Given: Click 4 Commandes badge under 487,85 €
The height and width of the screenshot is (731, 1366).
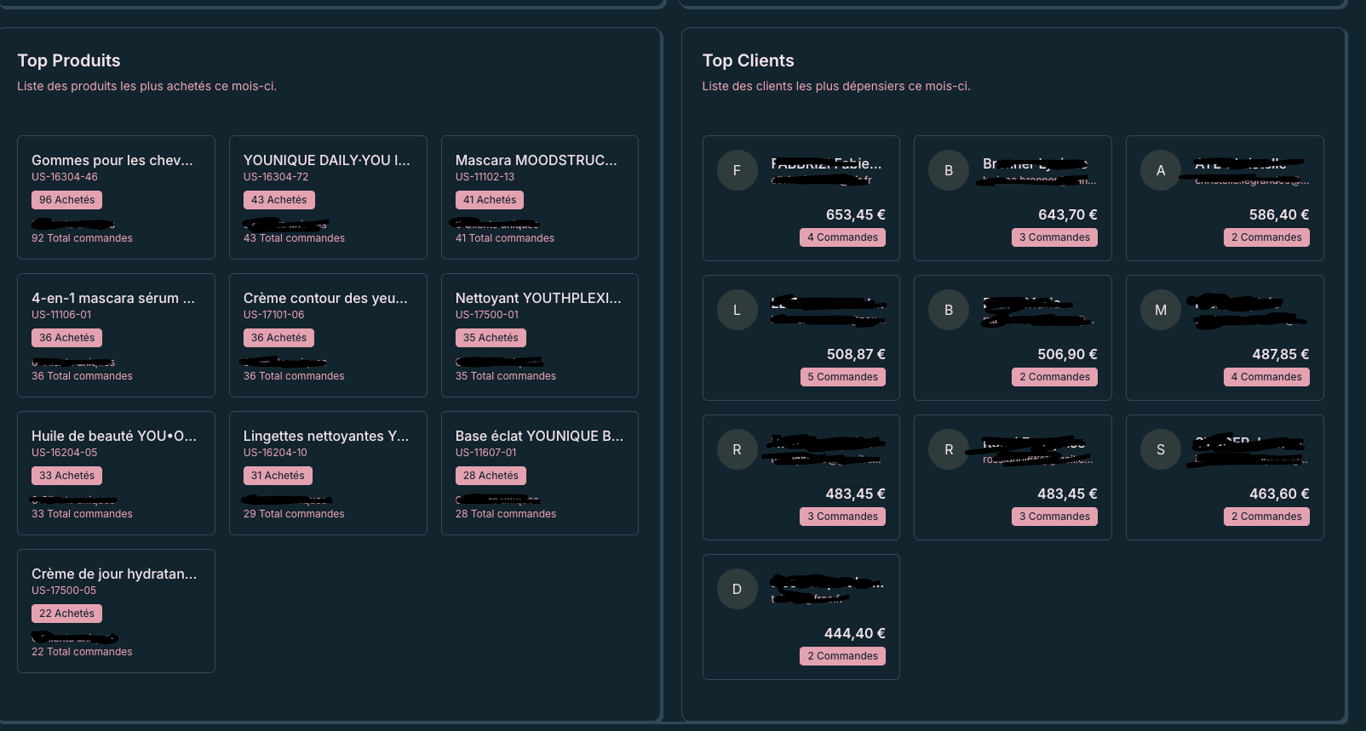Looking at the screenshot, I should [x=1267, y=377].
